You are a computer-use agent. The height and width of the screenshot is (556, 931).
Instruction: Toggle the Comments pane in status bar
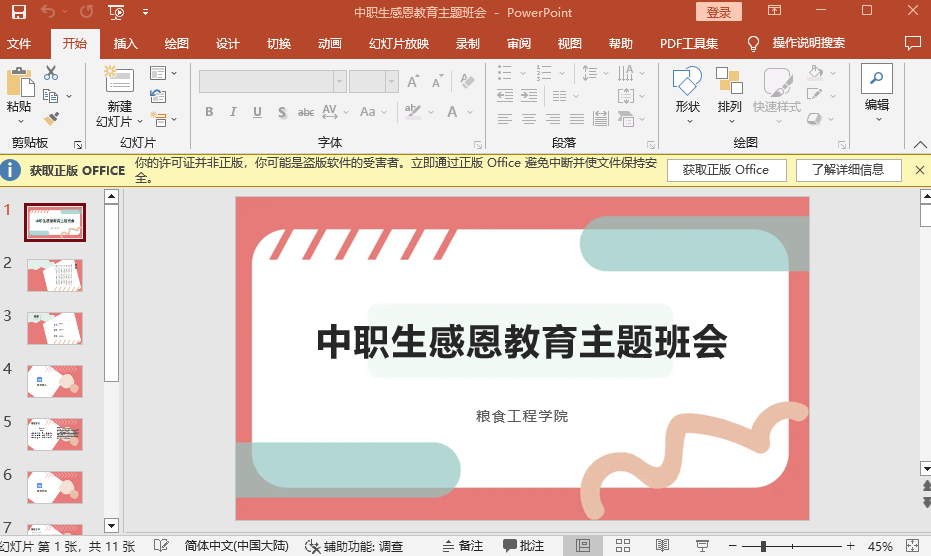tap(524, 546)
